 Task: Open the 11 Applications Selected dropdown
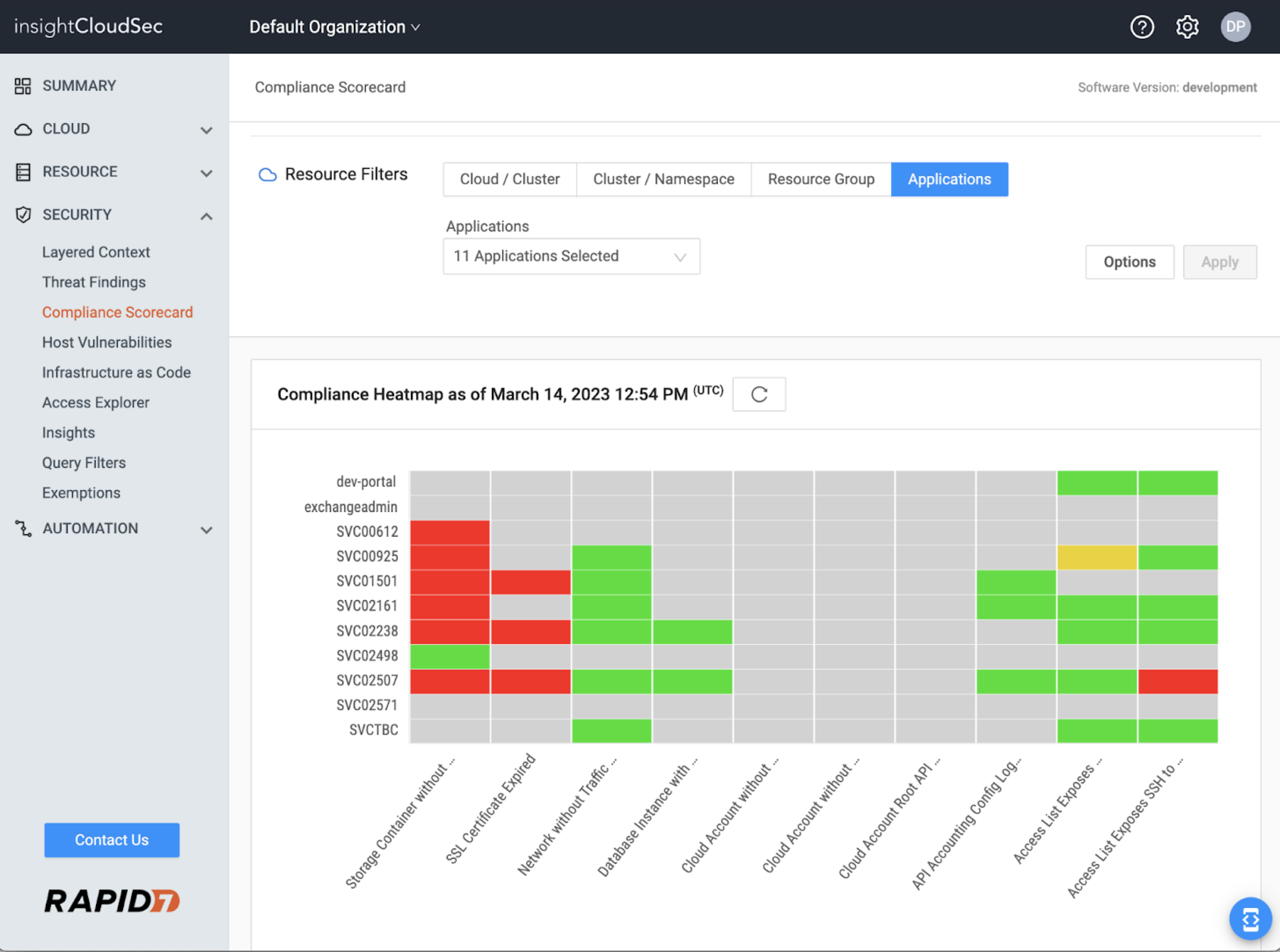pos(571,256)
